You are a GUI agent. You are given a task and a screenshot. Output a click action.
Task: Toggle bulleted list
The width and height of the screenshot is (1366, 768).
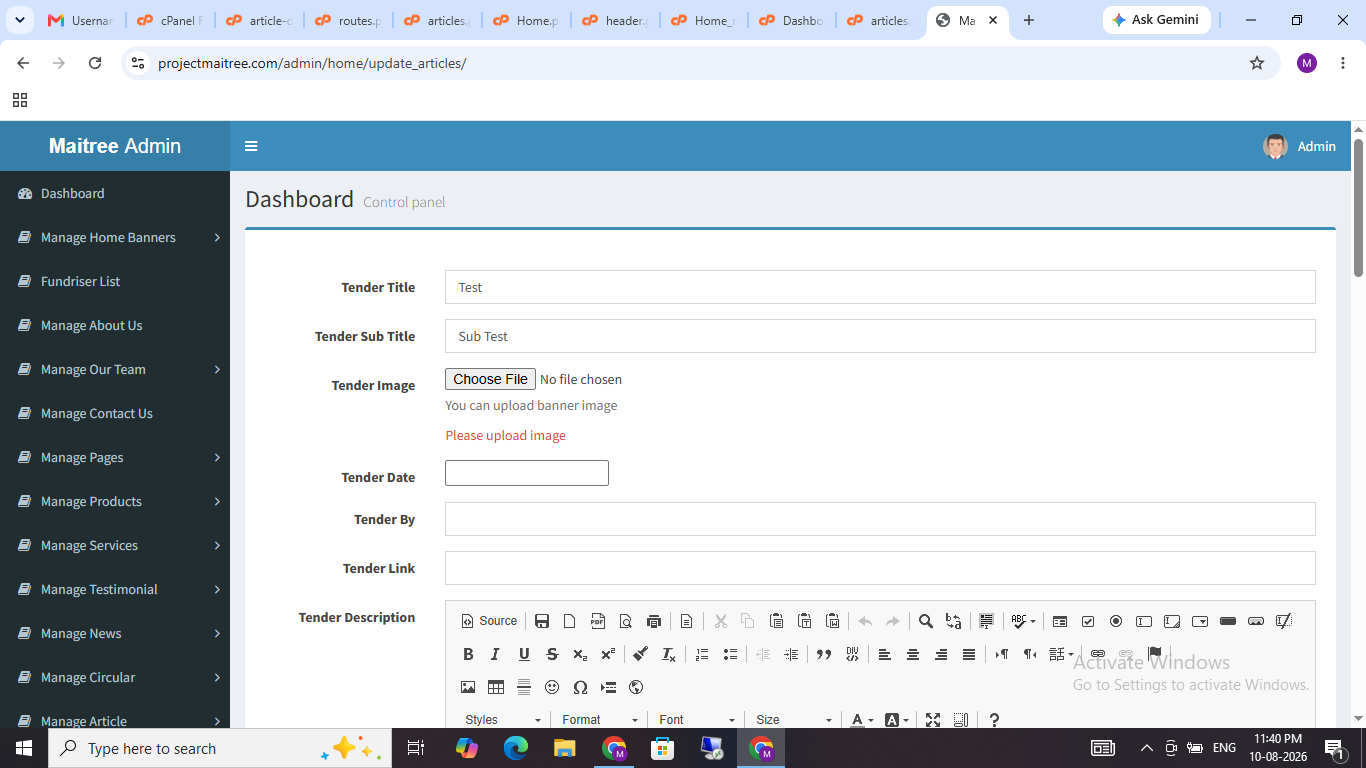pos(730,654)
